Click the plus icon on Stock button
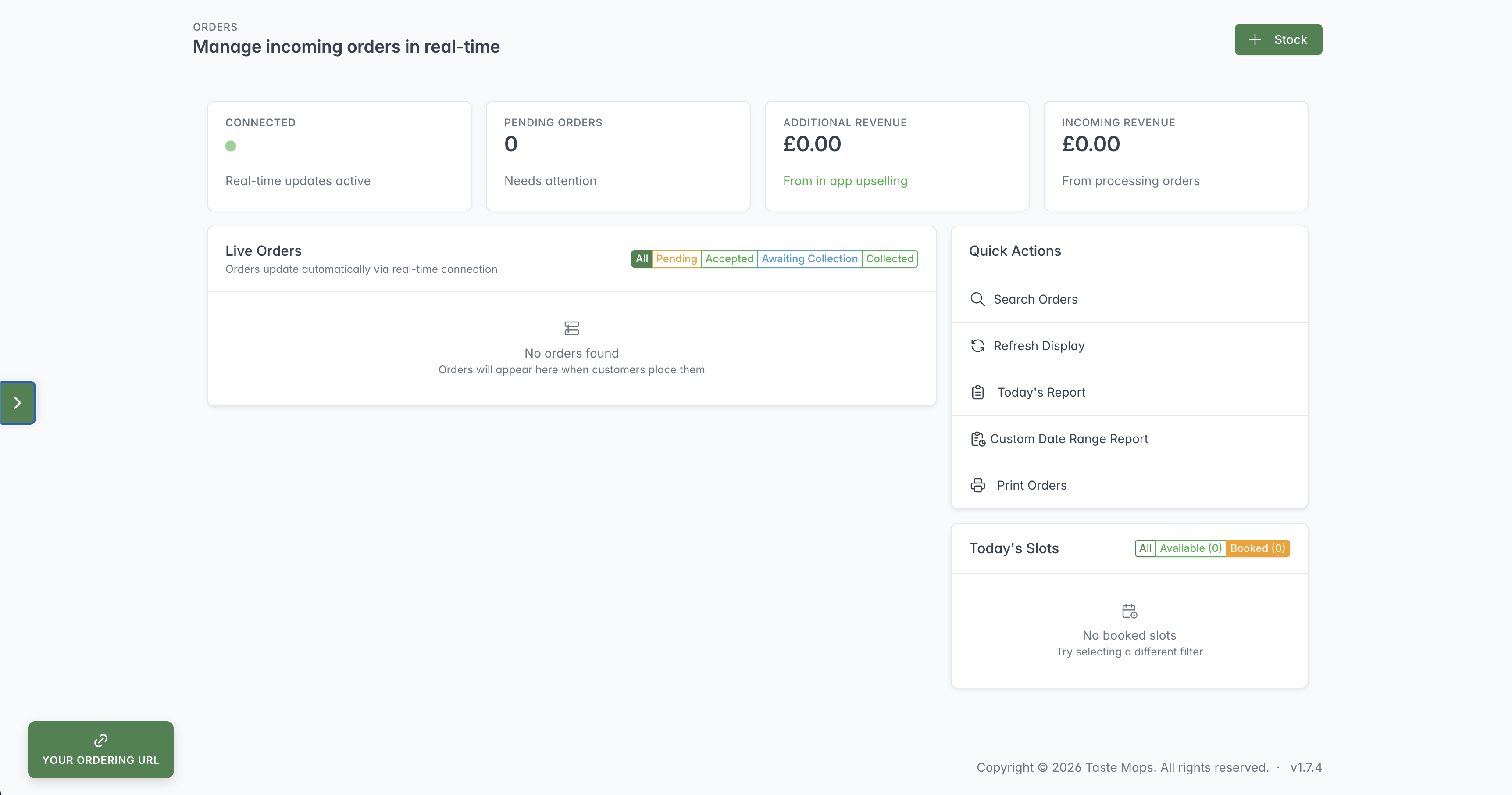Viewport: 1512px width, 795px height. click(1255, 40)
